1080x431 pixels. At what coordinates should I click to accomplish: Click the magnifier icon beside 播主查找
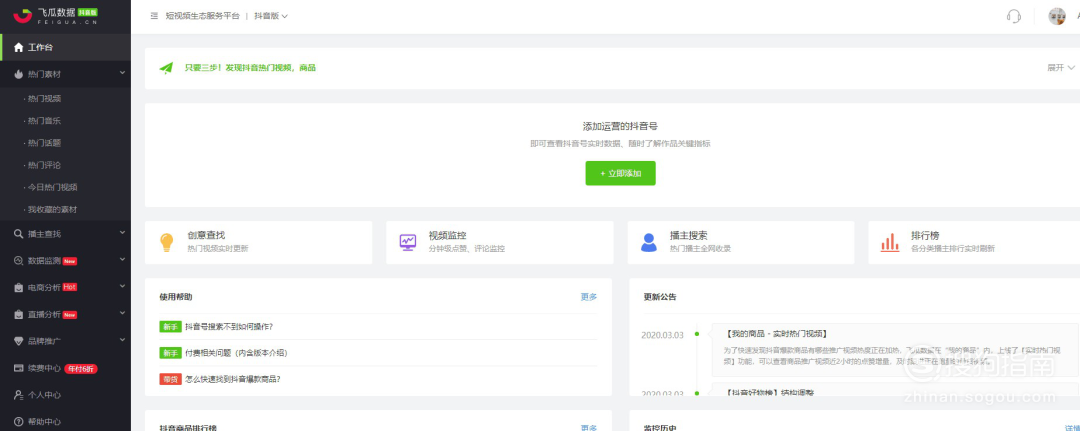pos(19,234)
